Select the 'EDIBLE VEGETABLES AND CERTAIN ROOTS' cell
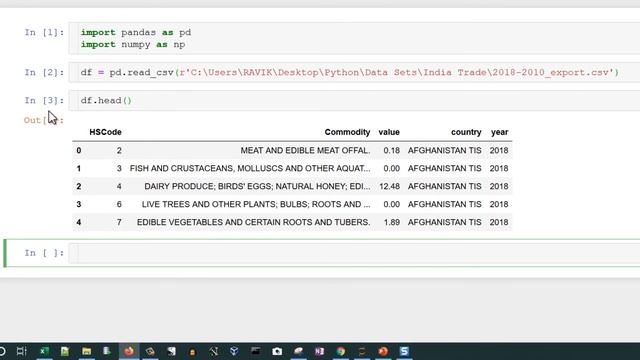Screen dimensions: 640x360 coord(253,222)
